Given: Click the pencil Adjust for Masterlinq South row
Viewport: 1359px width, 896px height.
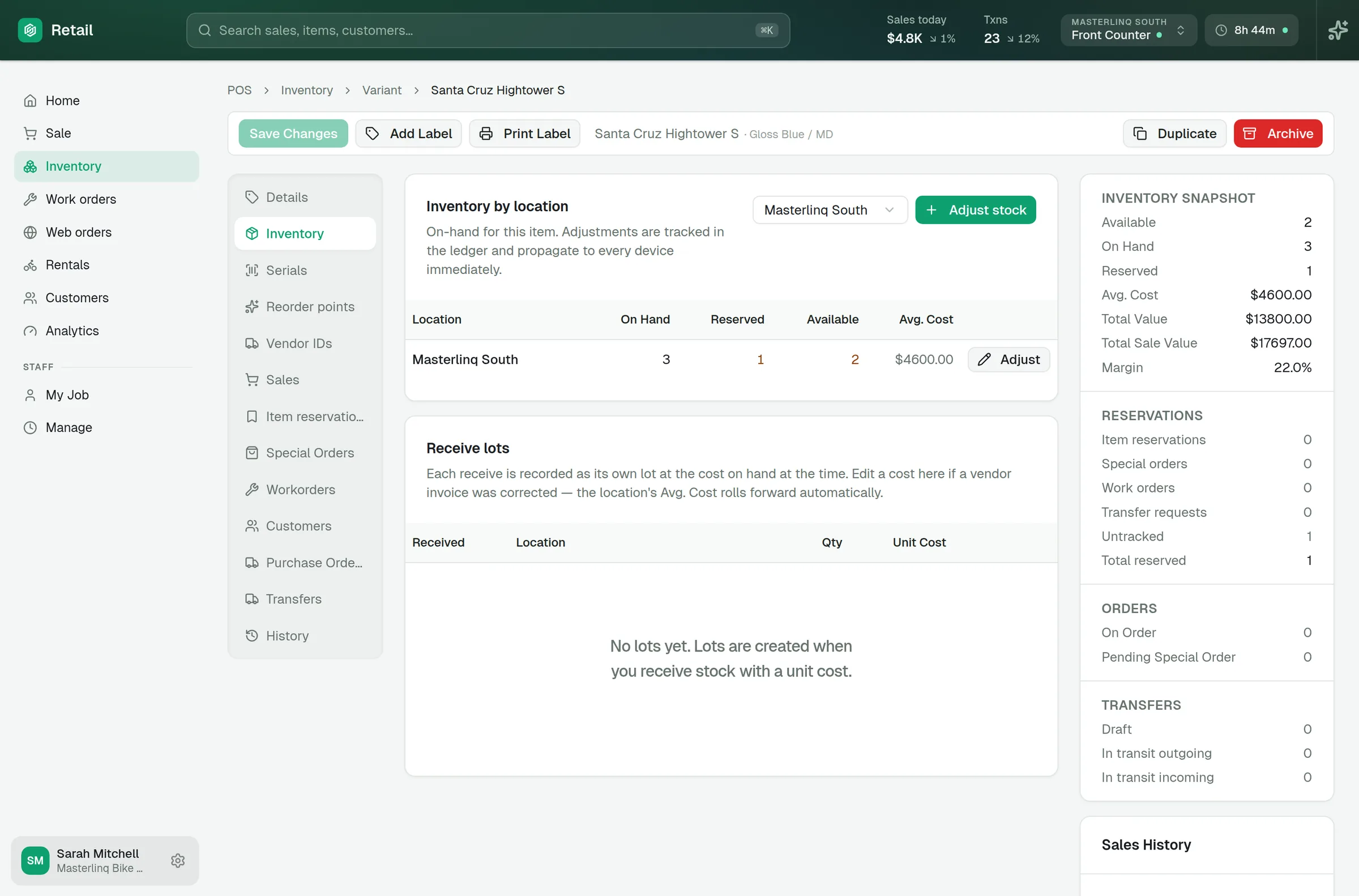Looking at the screenshot, I should click(1008, 359).
